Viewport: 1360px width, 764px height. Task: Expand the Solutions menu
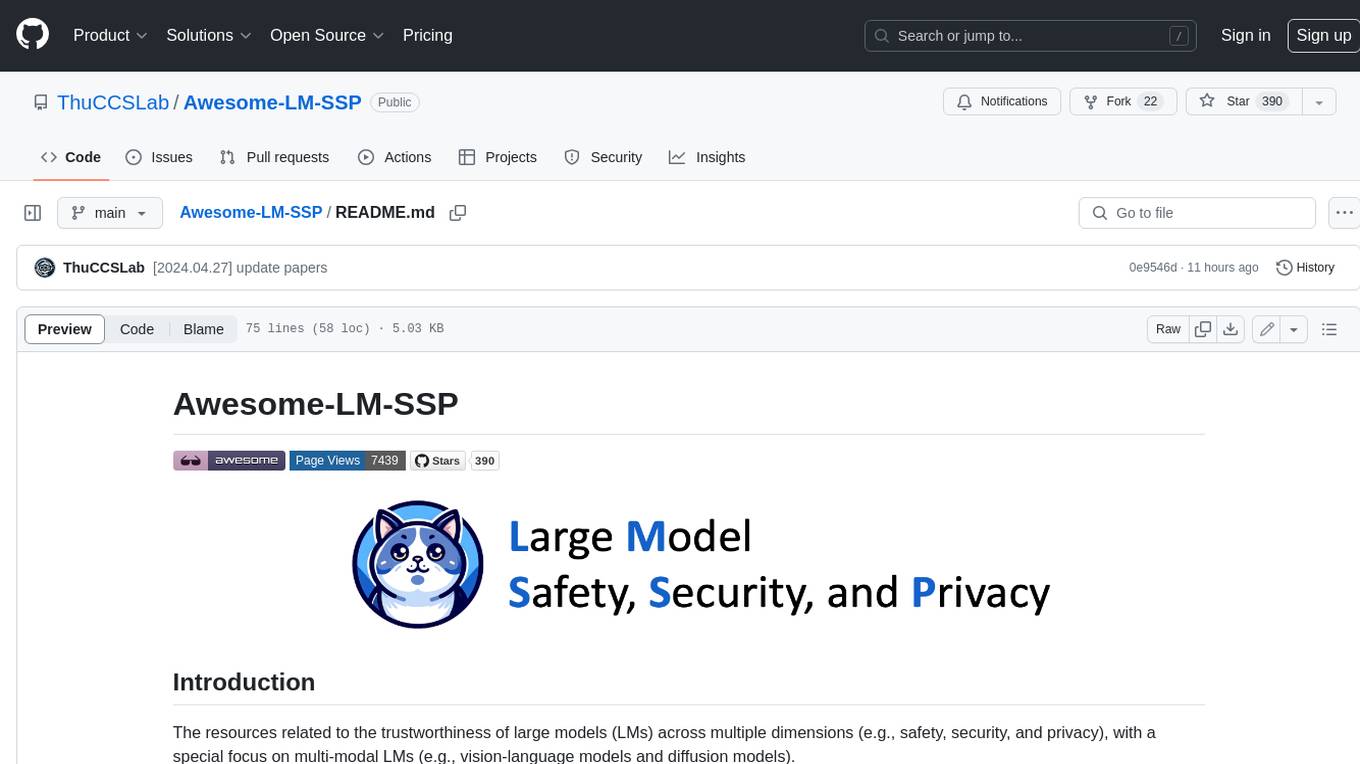click(x=209, y=35)
